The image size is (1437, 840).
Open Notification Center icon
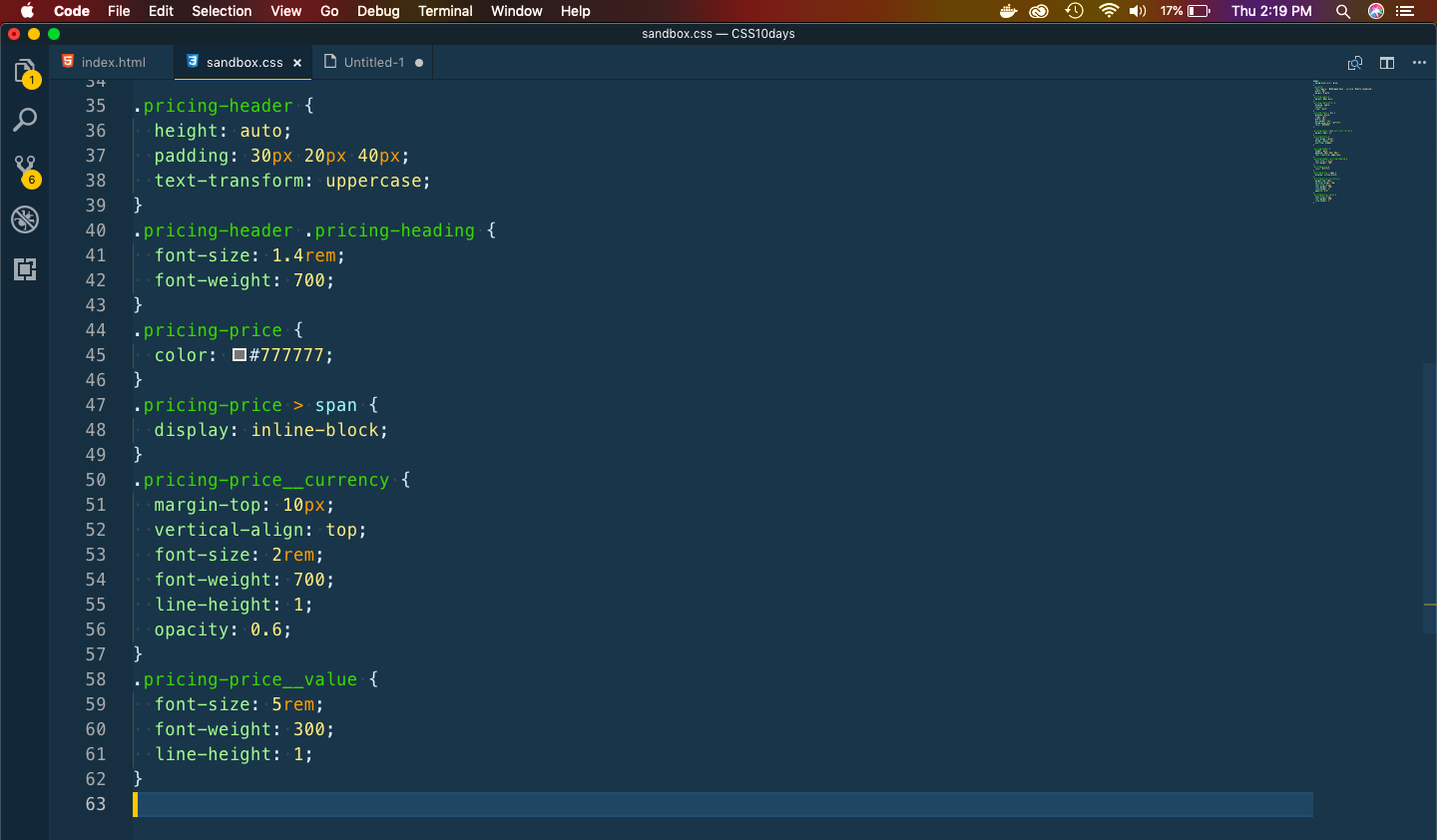pyautogui.click(x=1406, y=11)
